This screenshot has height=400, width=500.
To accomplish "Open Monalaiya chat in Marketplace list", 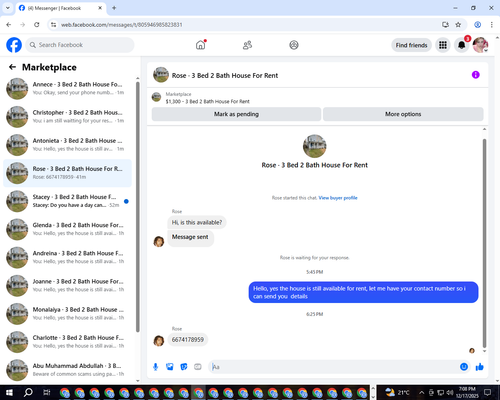I will [x=67, y=314].
